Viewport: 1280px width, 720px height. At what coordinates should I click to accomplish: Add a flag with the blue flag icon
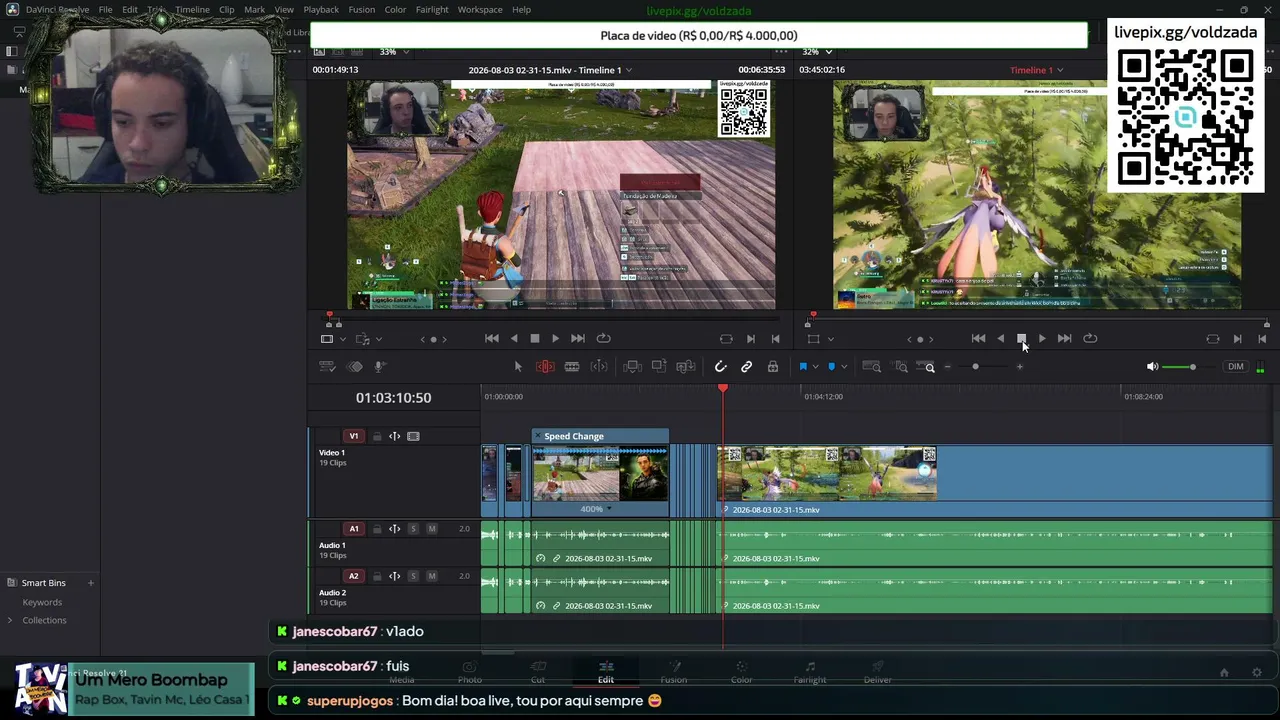802,367
